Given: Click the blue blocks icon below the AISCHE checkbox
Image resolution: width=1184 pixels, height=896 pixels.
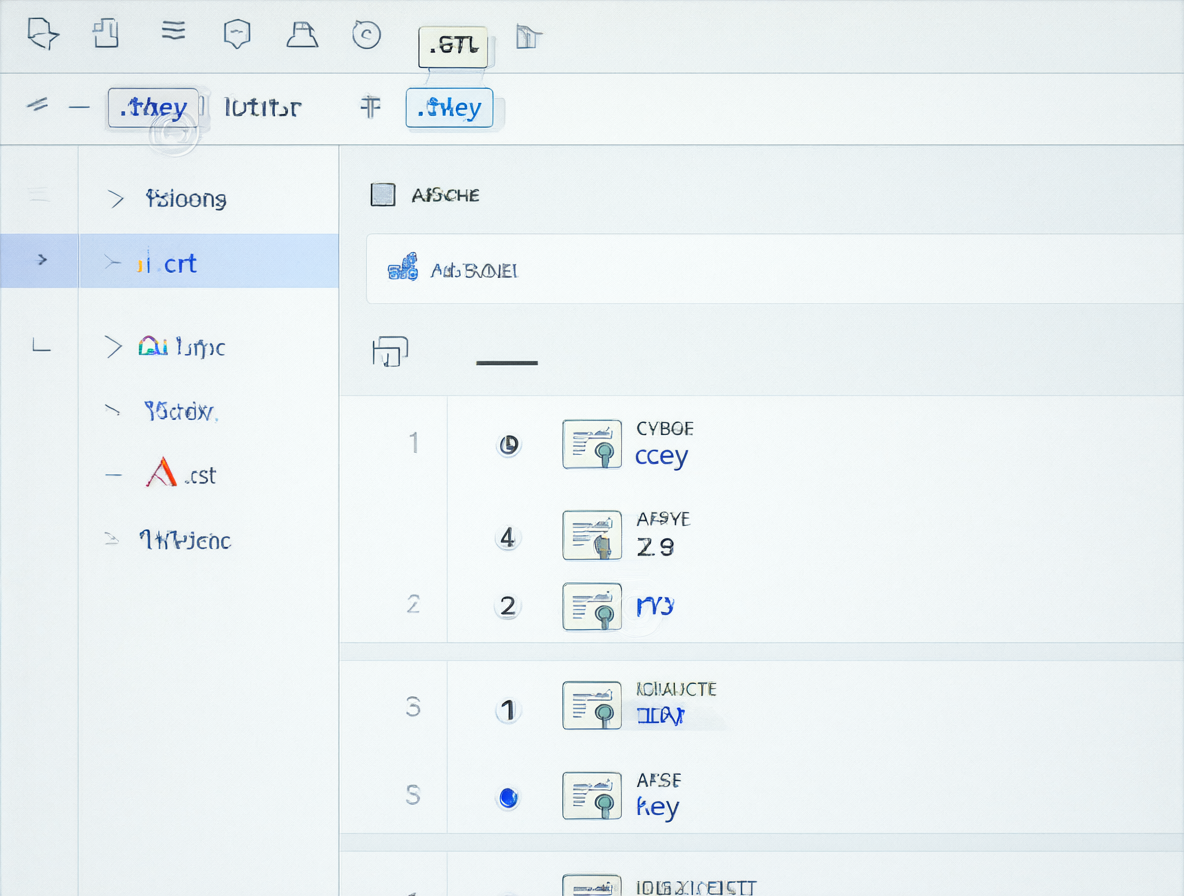Looking at the screenshot, I should tap(403, 267).
